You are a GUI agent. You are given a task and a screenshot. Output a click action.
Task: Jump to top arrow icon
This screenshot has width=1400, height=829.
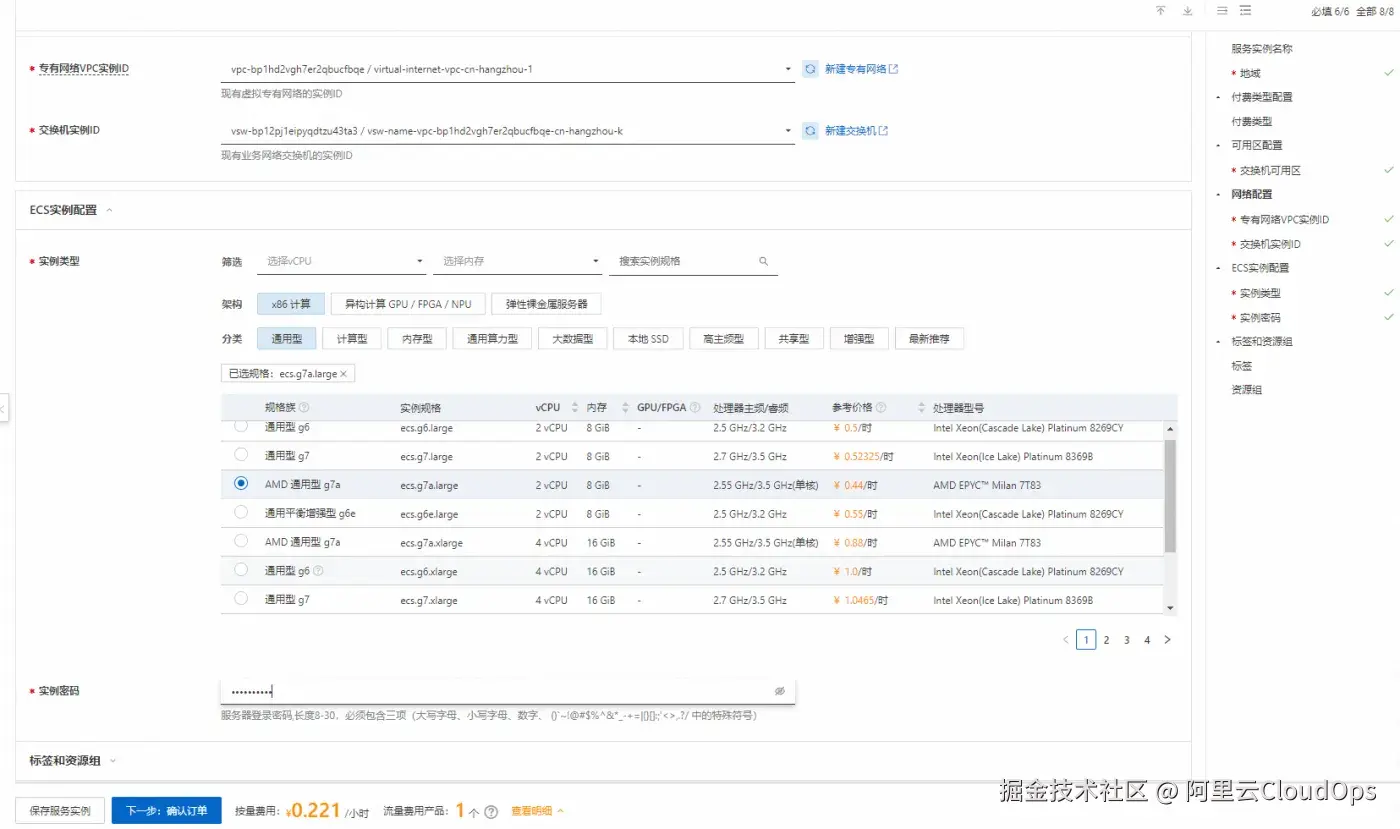[1161, 11]
